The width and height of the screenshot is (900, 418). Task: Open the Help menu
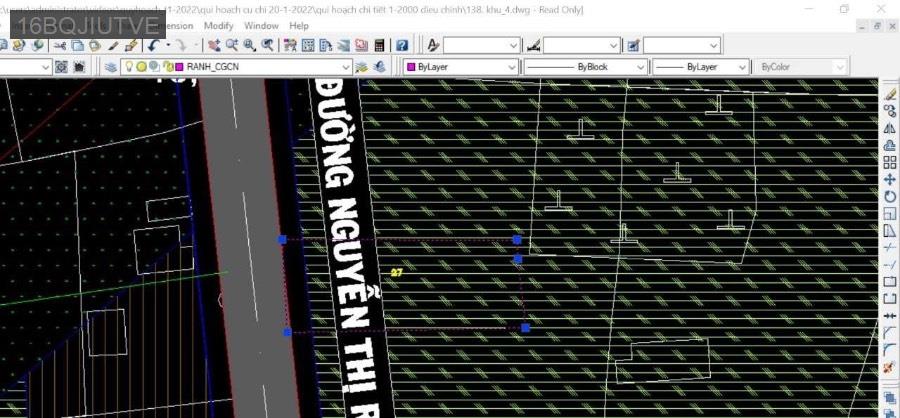click(299, 25)
